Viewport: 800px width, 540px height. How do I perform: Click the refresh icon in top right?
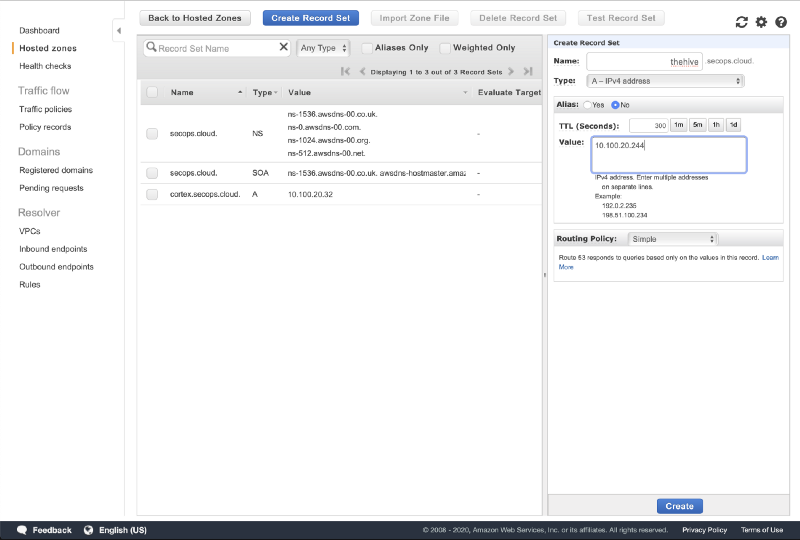pyautogui.click(x=741, y=22)
